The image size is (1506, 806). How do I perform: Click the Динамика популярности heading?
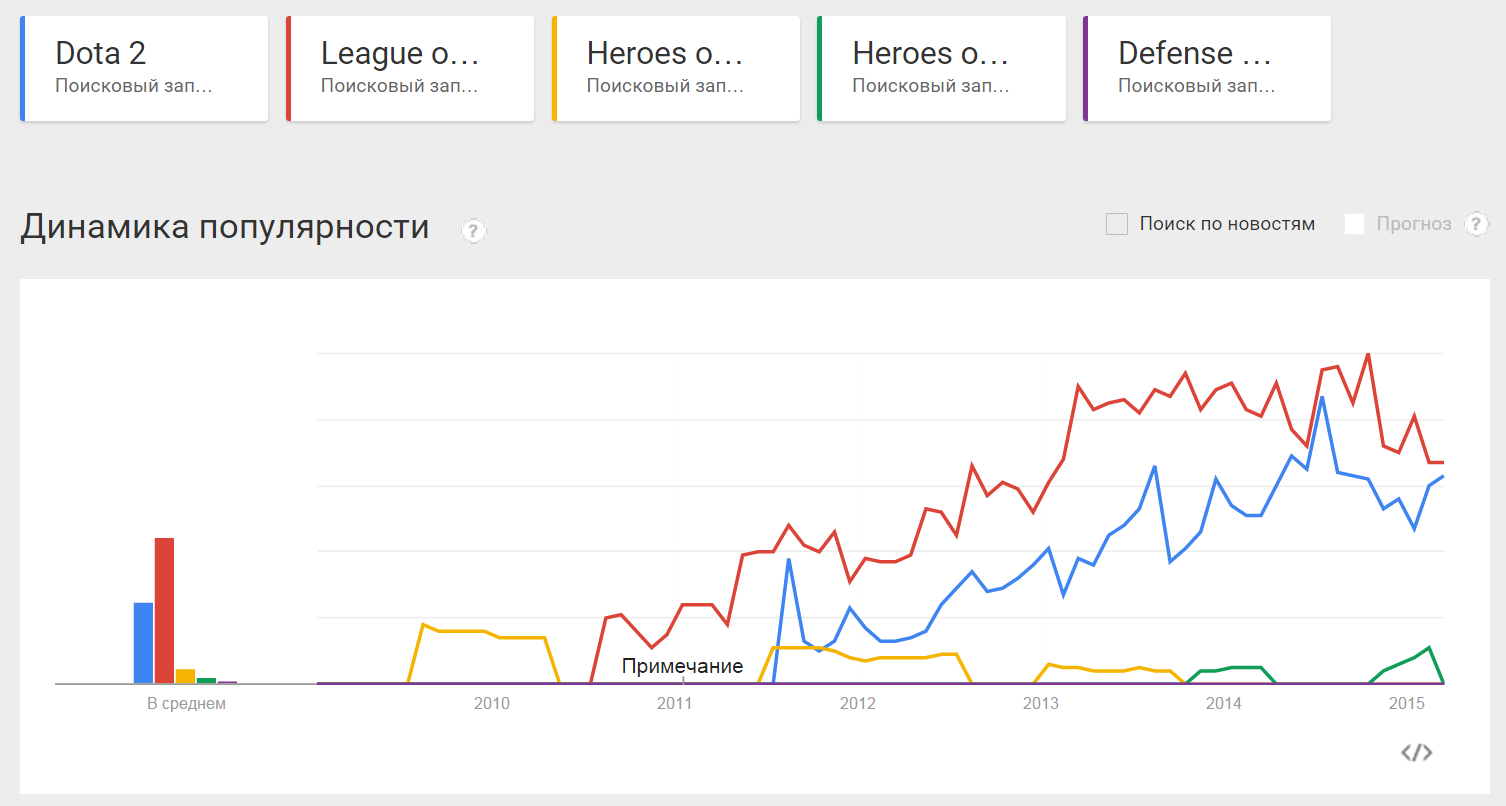point(225,228)
